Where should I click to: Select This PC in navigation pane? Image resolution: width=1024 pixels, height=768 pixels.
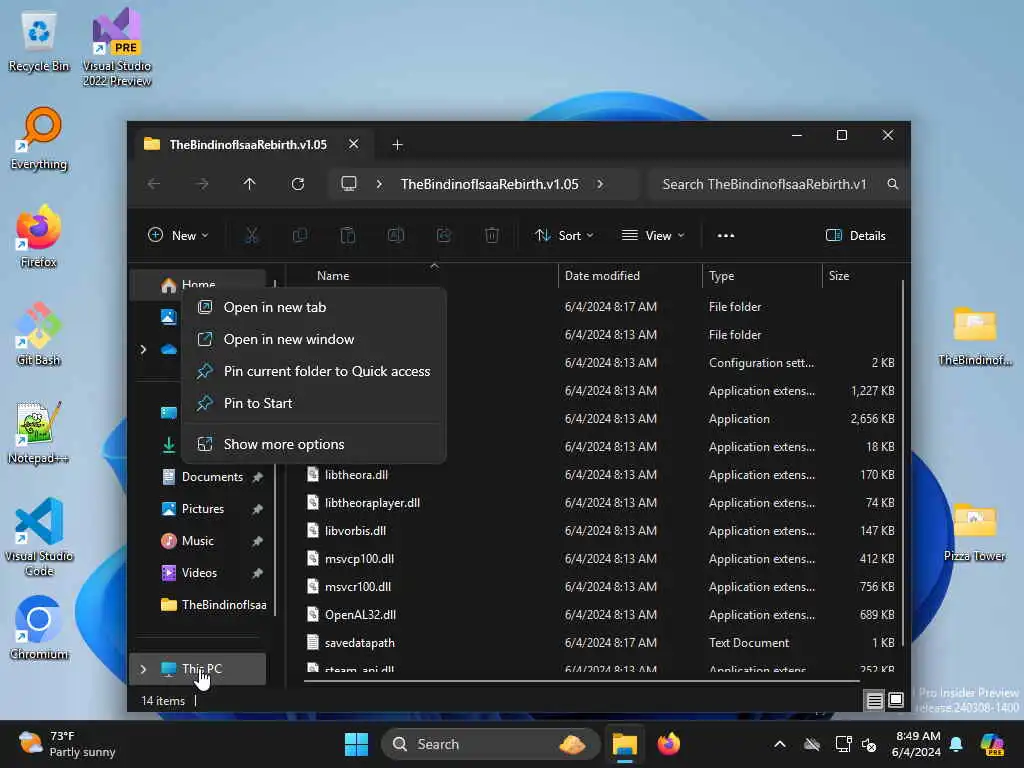click(x=199, y=669)
